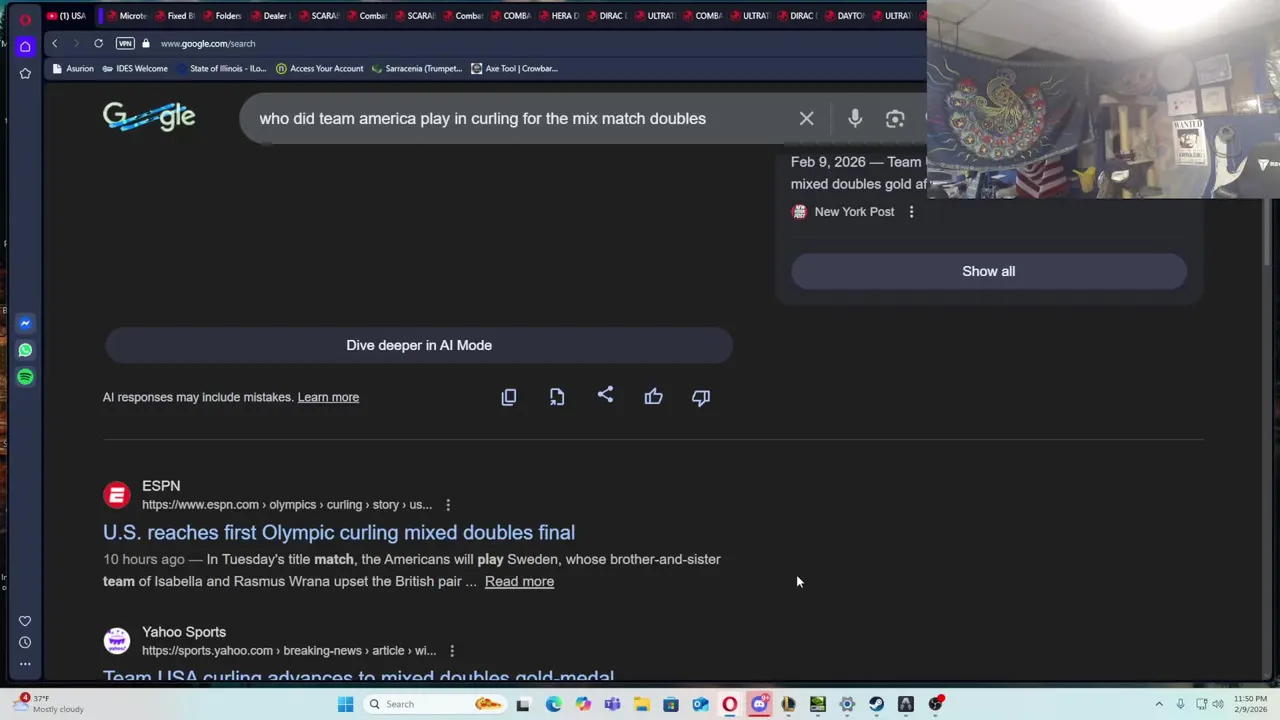The height and width of the screenshot is (720, 1280).
Task: Open Steam from the taskbar
Action: [876, 704]
